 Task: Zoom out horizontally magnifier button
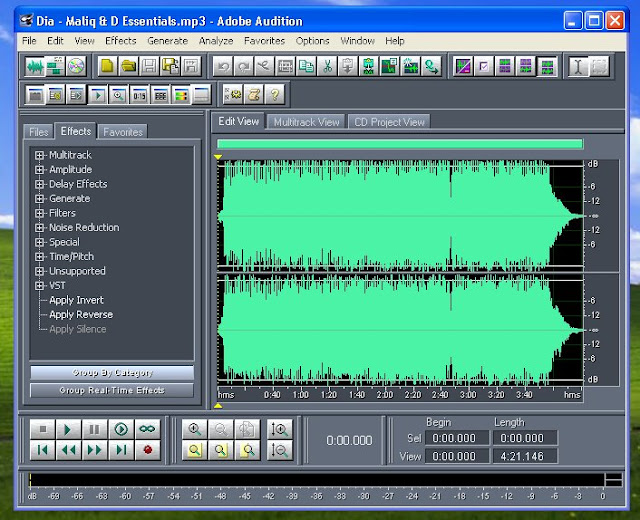(221, 429)
